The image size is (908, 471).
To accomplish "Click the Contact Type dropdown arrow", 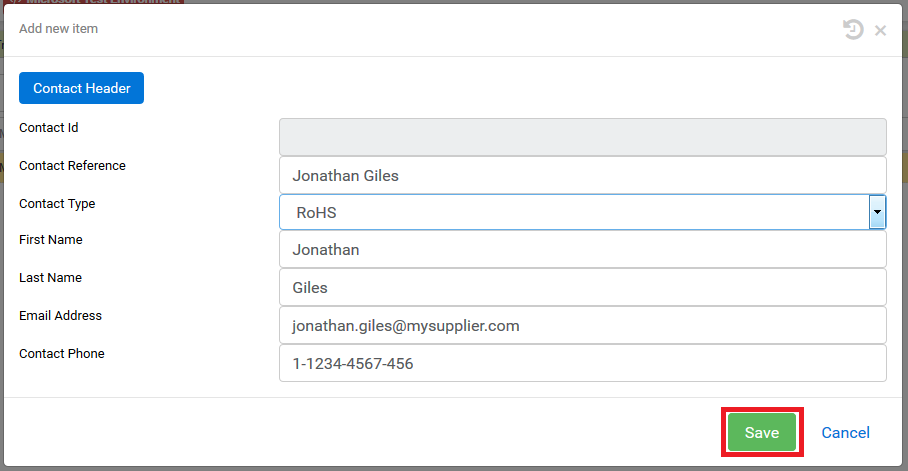I will [x=877, y=212].
